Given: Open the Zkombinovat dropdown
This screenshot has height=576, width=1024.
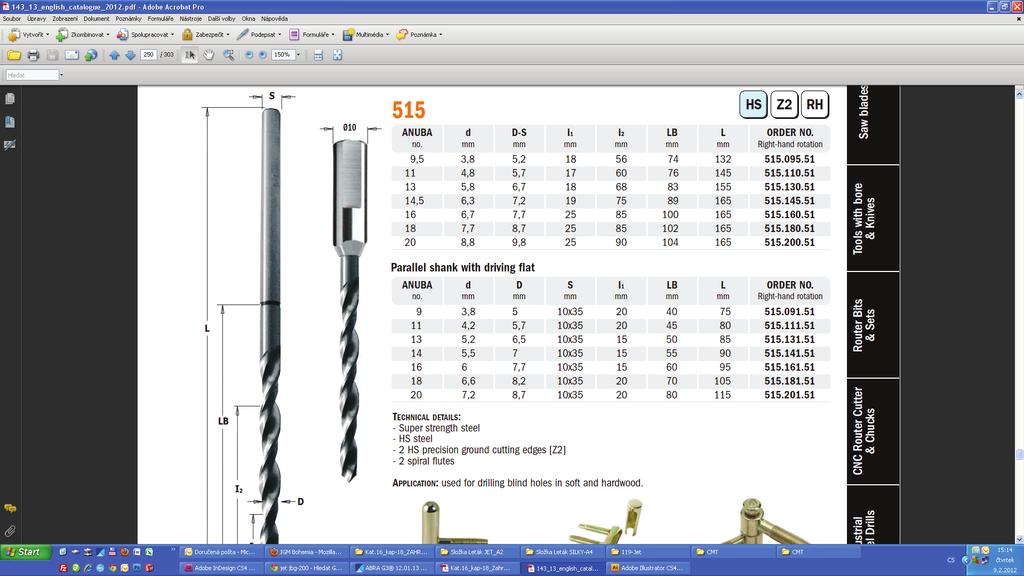Looking at the screenshot, I should [82, 35].
